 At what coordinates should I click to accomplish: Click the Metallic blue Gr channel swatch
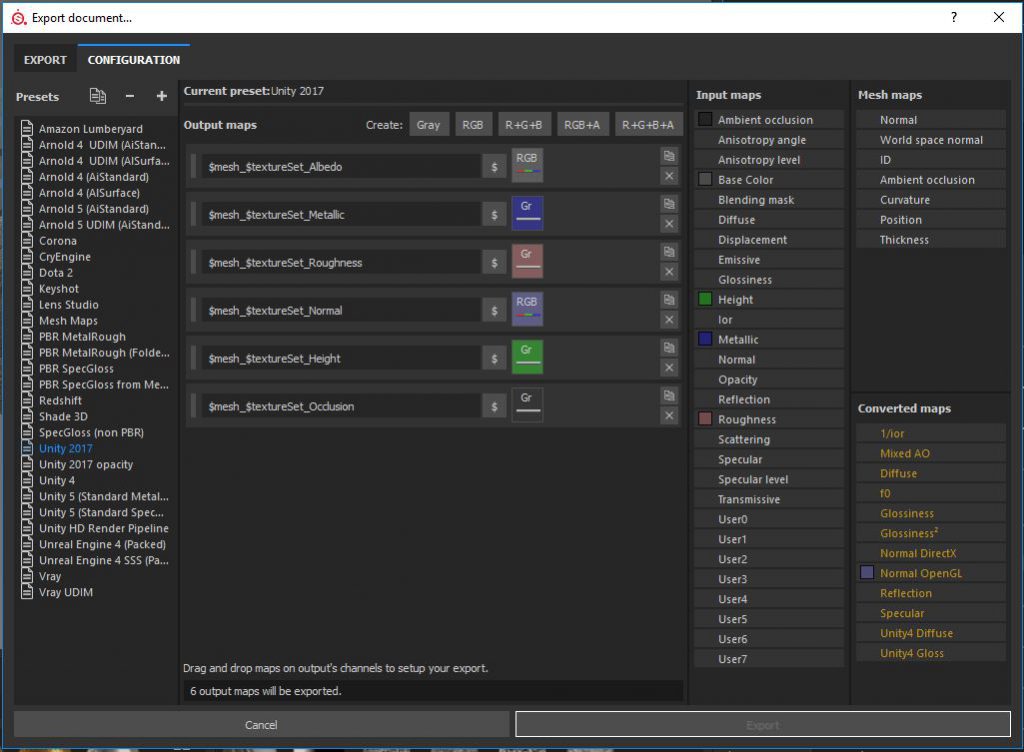pos(527,213)
